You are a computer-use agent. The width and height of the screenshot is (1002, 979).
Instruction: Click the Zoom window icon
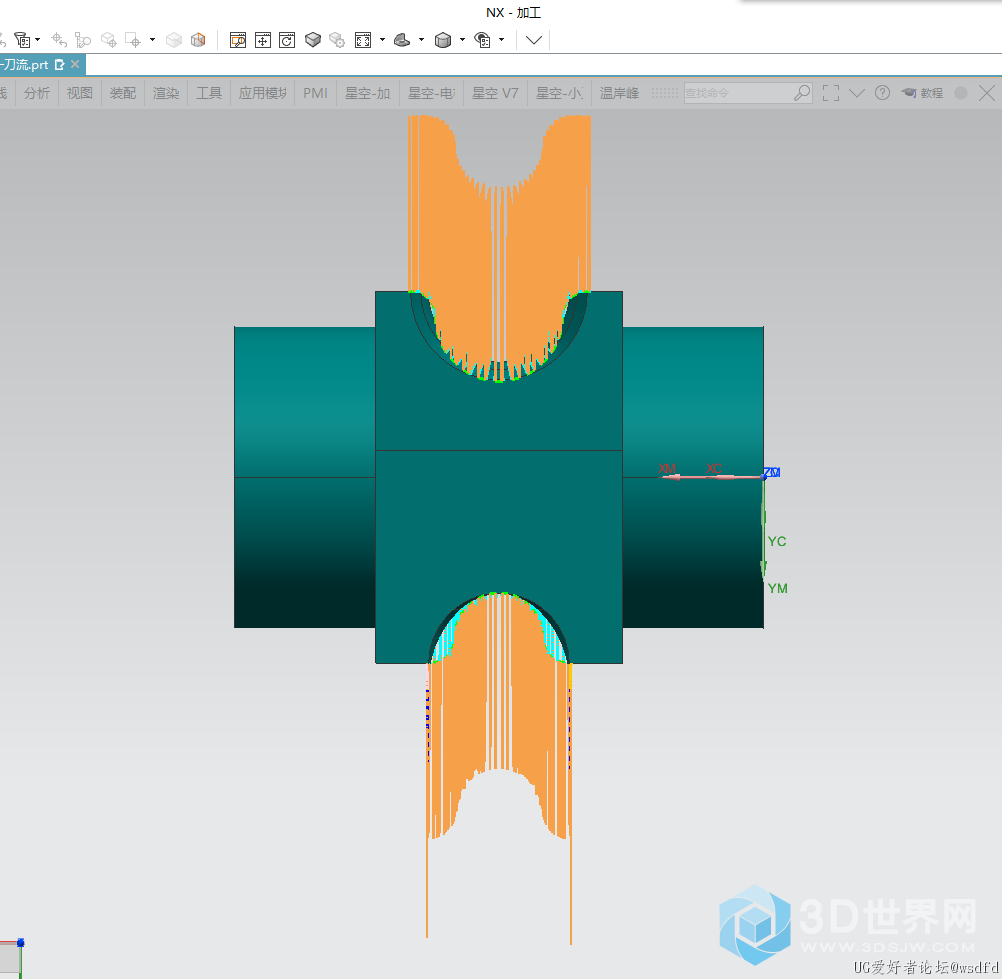[x=238, y=40]
